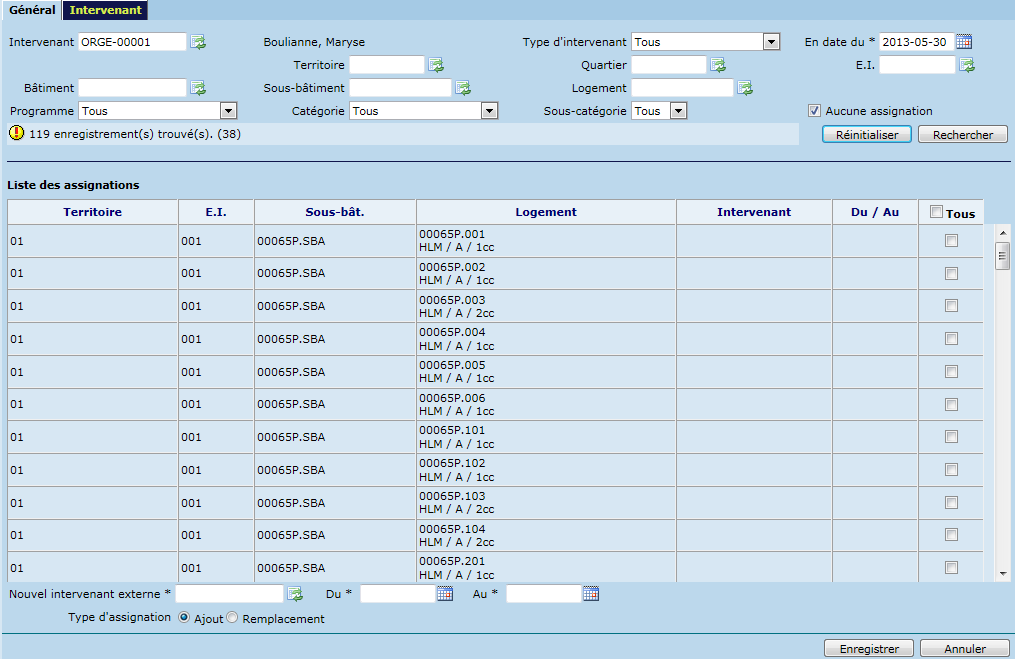This screenshot has width=1015, height=659.
Task: Open calendar picker for Du date field
Action: [445, 594]
